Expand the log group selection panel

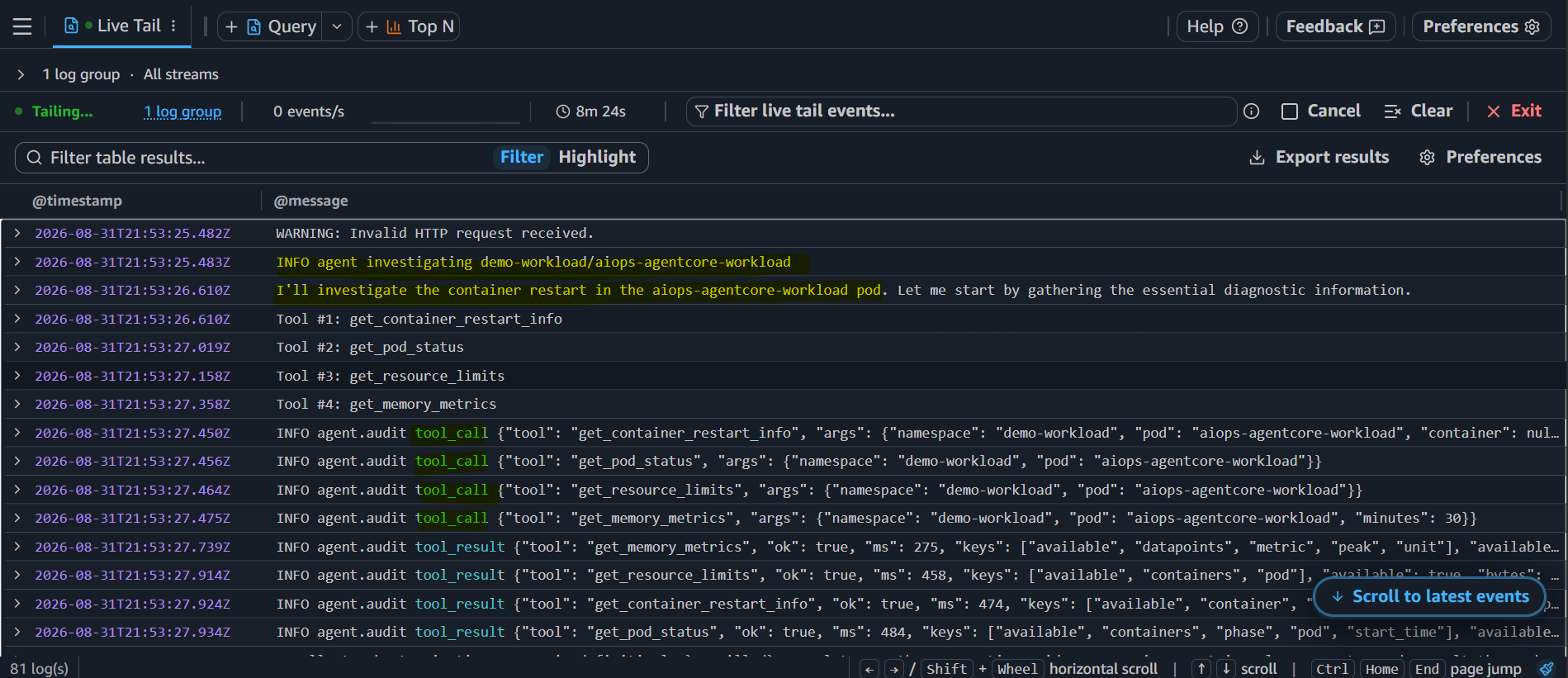tap(21, 74)
